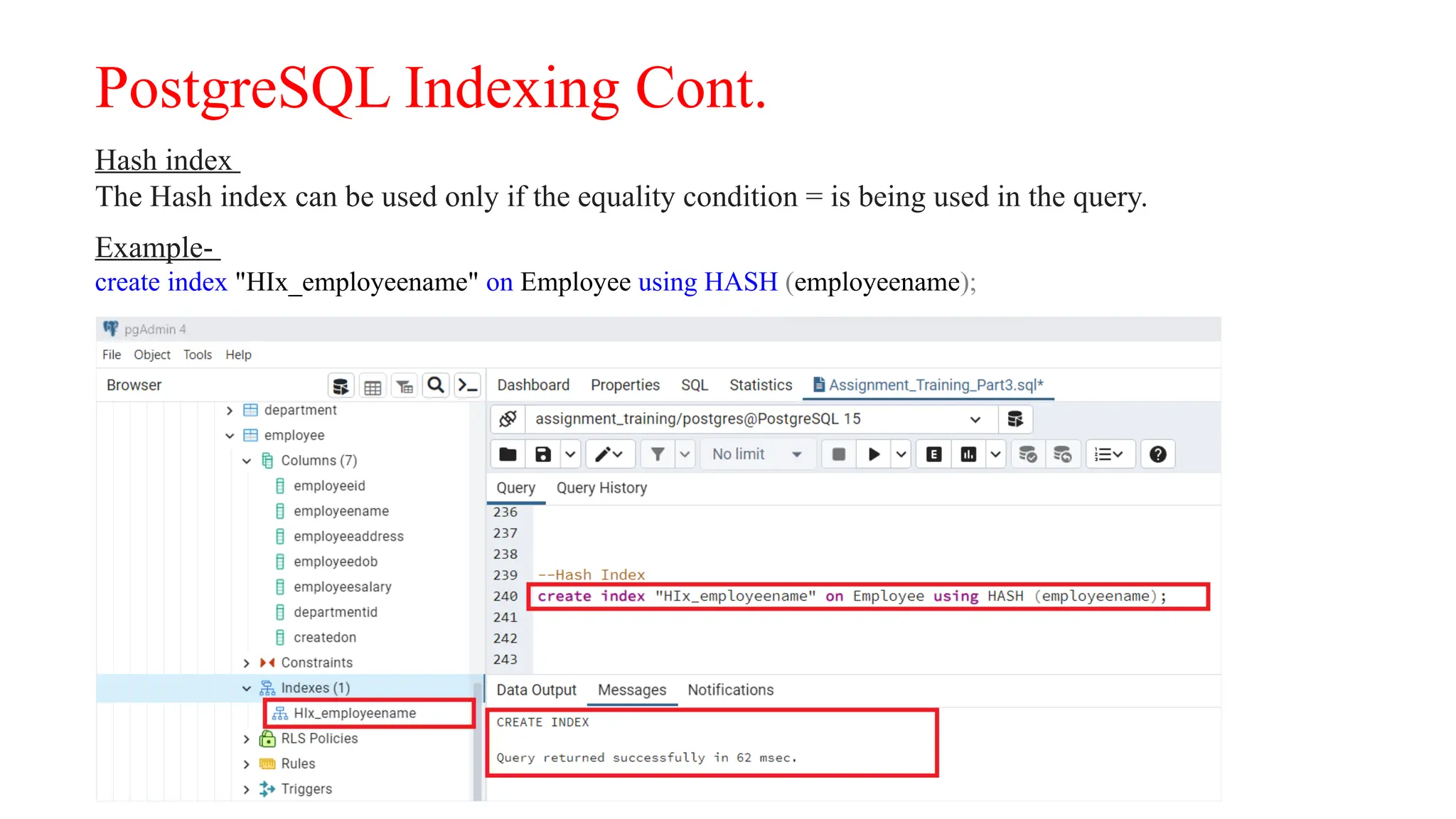Switch to the Query History tab
This screenshot has height=819, width=1456.
tap(601, 488)
